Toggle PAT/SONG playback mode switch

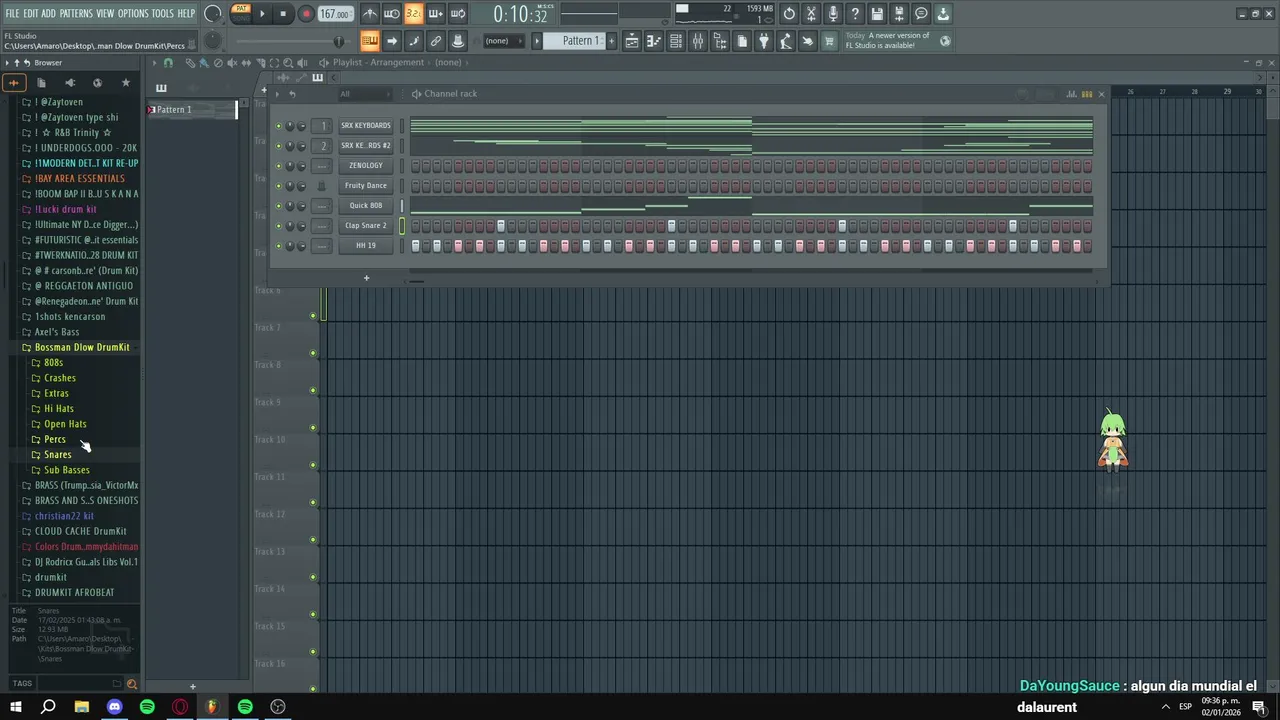point(240,13)
